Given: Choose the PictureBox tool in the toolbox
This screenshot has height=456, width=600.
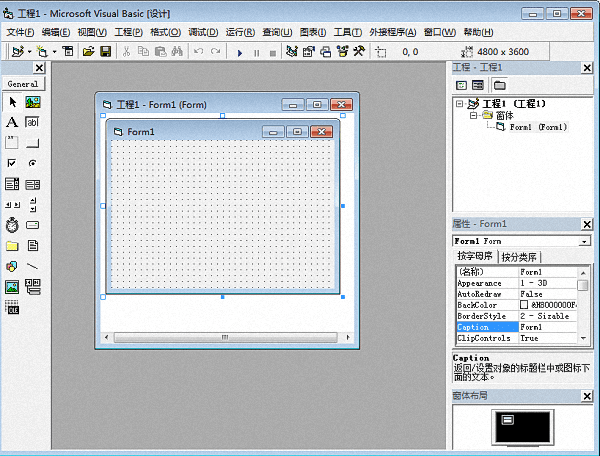Looking at the screenshot, I should [32, 101].
